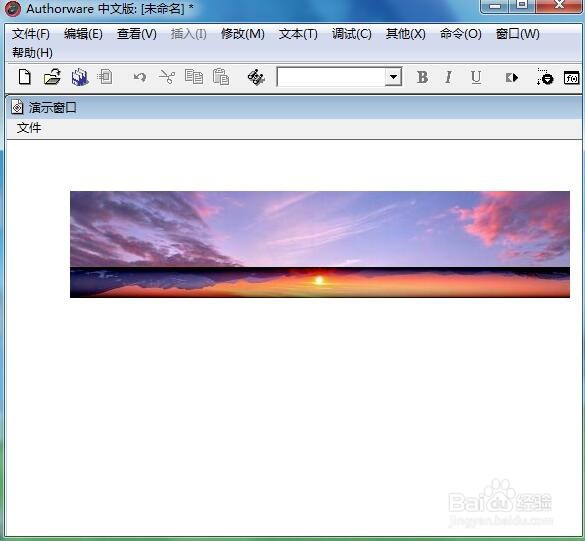Open the 其他(X) menu
Image resolution: width=585 pixels, height=541 pixels.
point(406,34)
